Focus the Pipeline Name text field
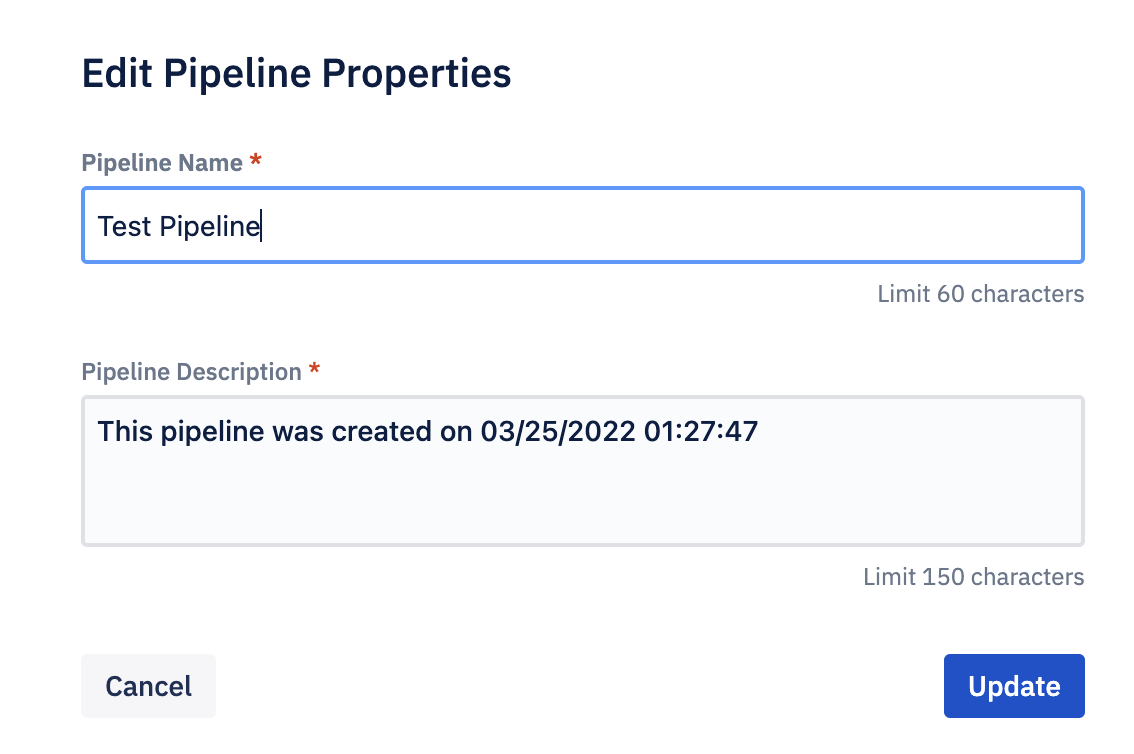The width and height of the screenshot is (1134, 754). [582, 225]
